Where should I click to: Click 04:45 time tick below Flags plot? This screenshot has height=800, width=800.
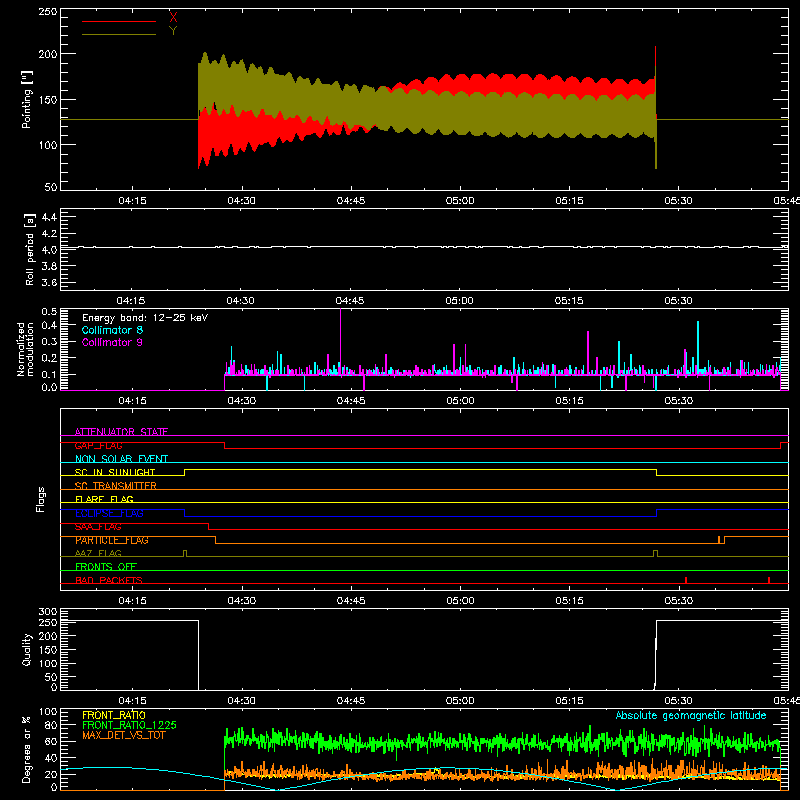point(351,601)
